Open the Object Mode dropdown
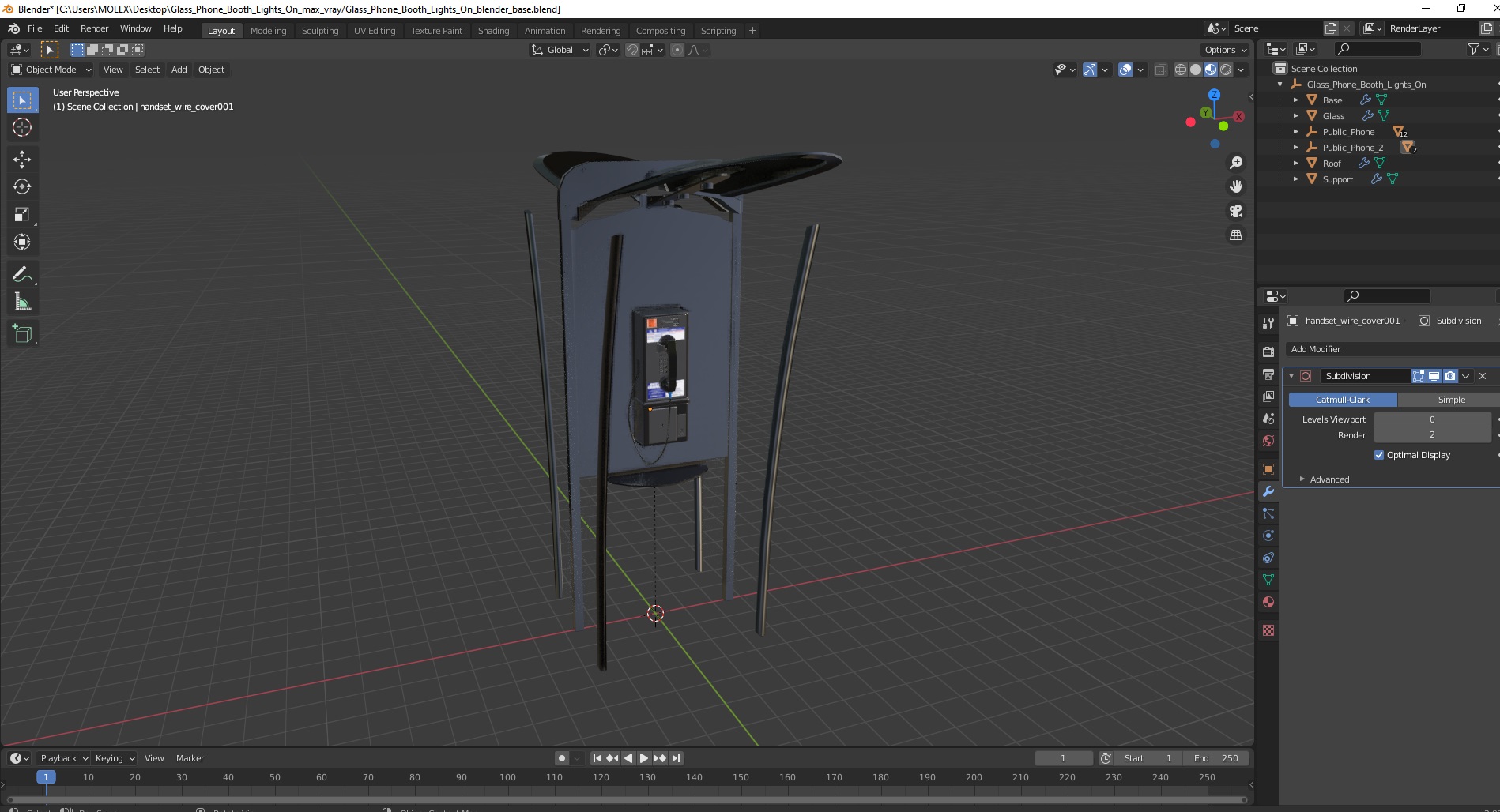The width and height of the screenshot is (1500, 812). pos(51,70)
